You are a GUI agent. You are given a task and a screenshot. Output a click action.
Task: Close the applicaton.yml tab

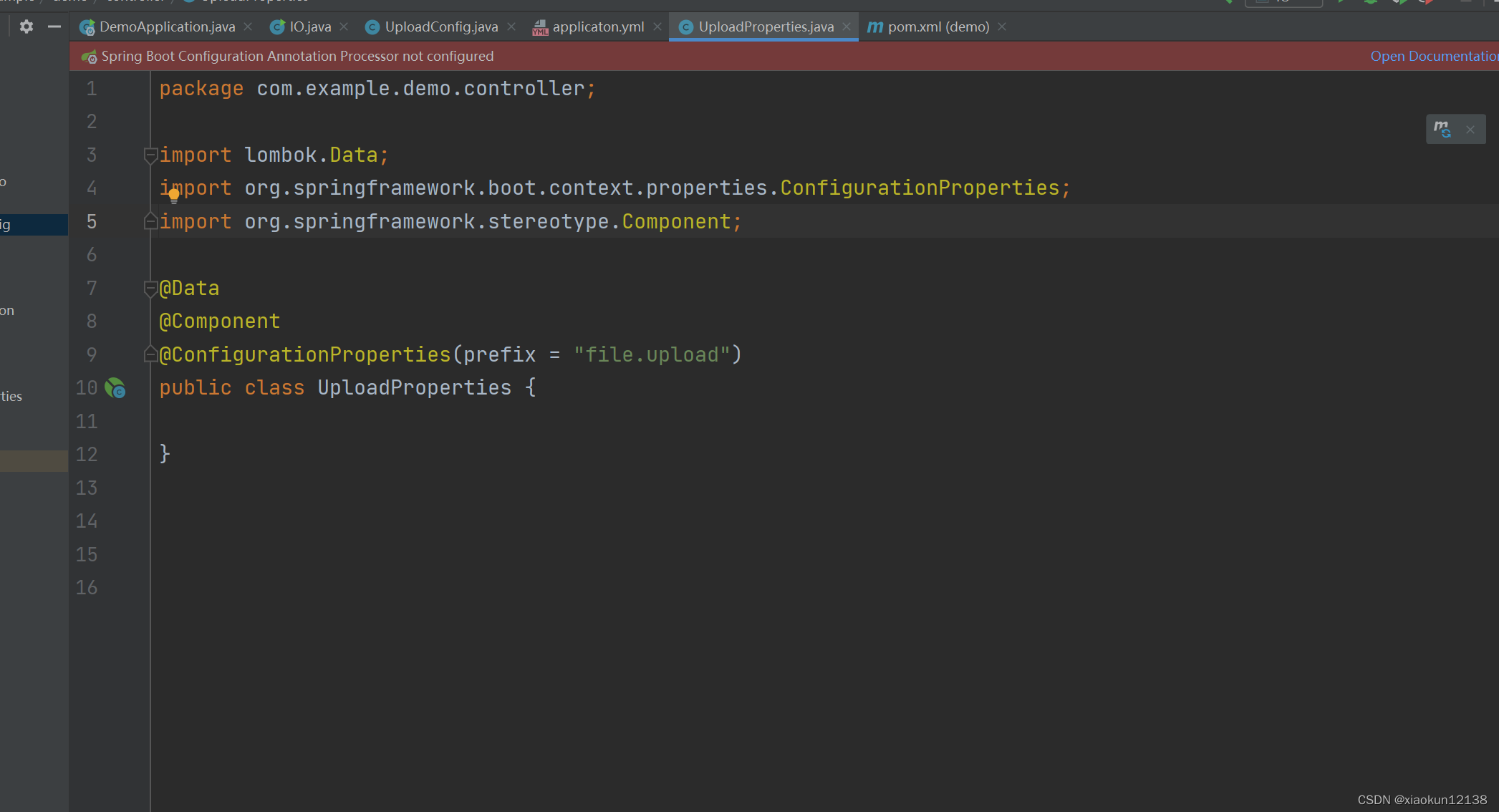[657, 26]
